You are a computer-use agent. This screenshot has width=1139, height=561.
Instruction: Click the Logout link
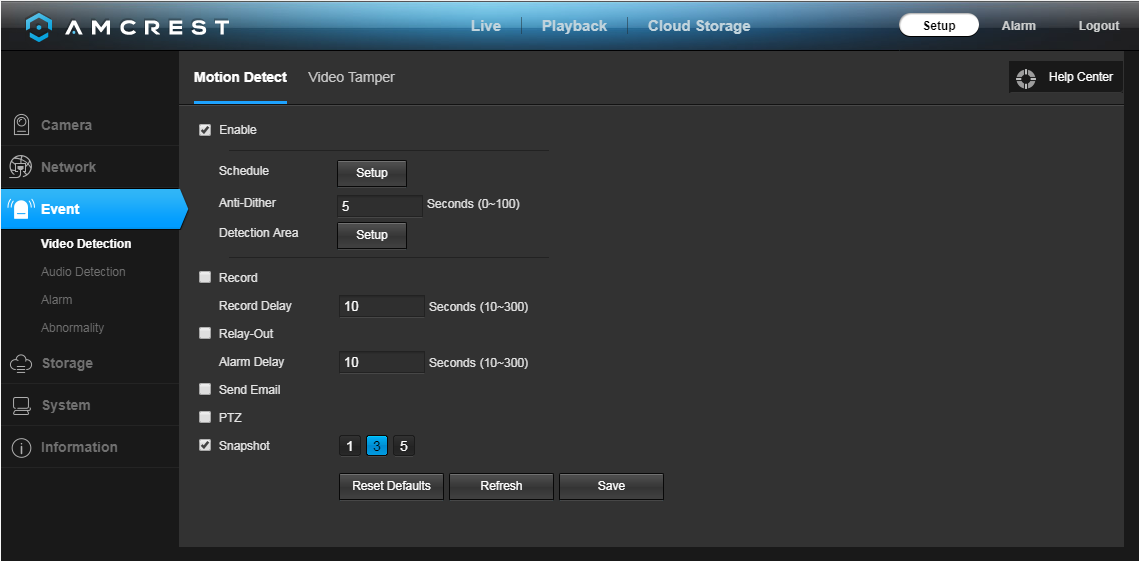(x=1099, y=26)
